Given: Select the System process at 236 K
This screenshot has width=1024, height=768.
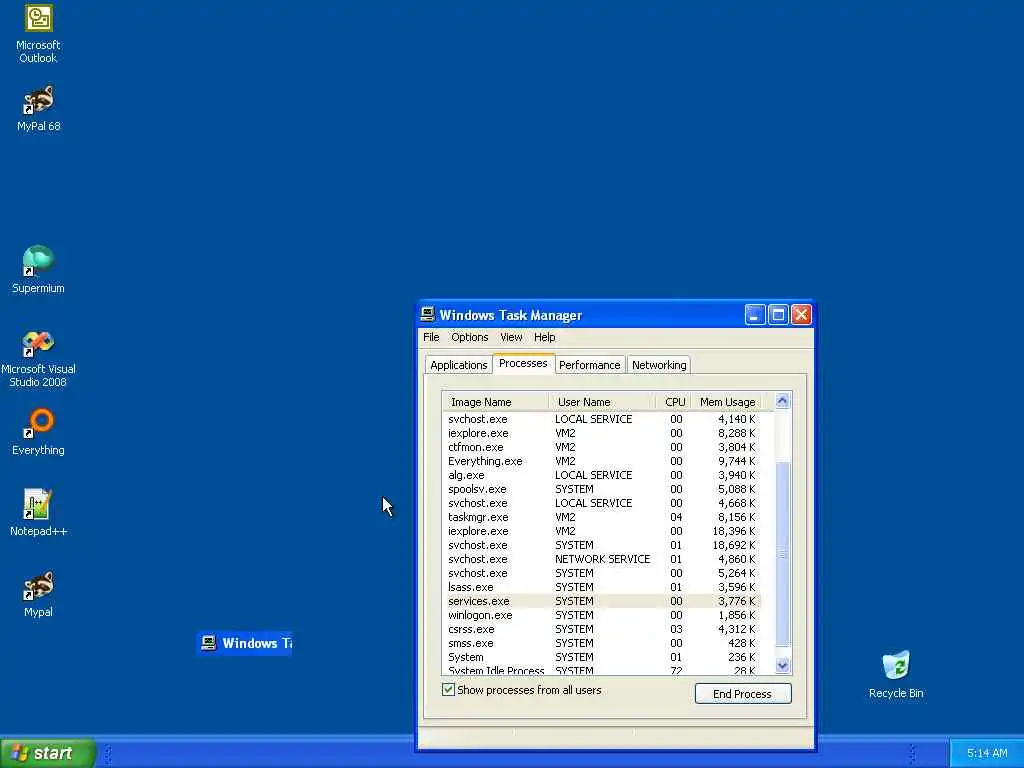Looking at the screenshot, I should point(601,657).
